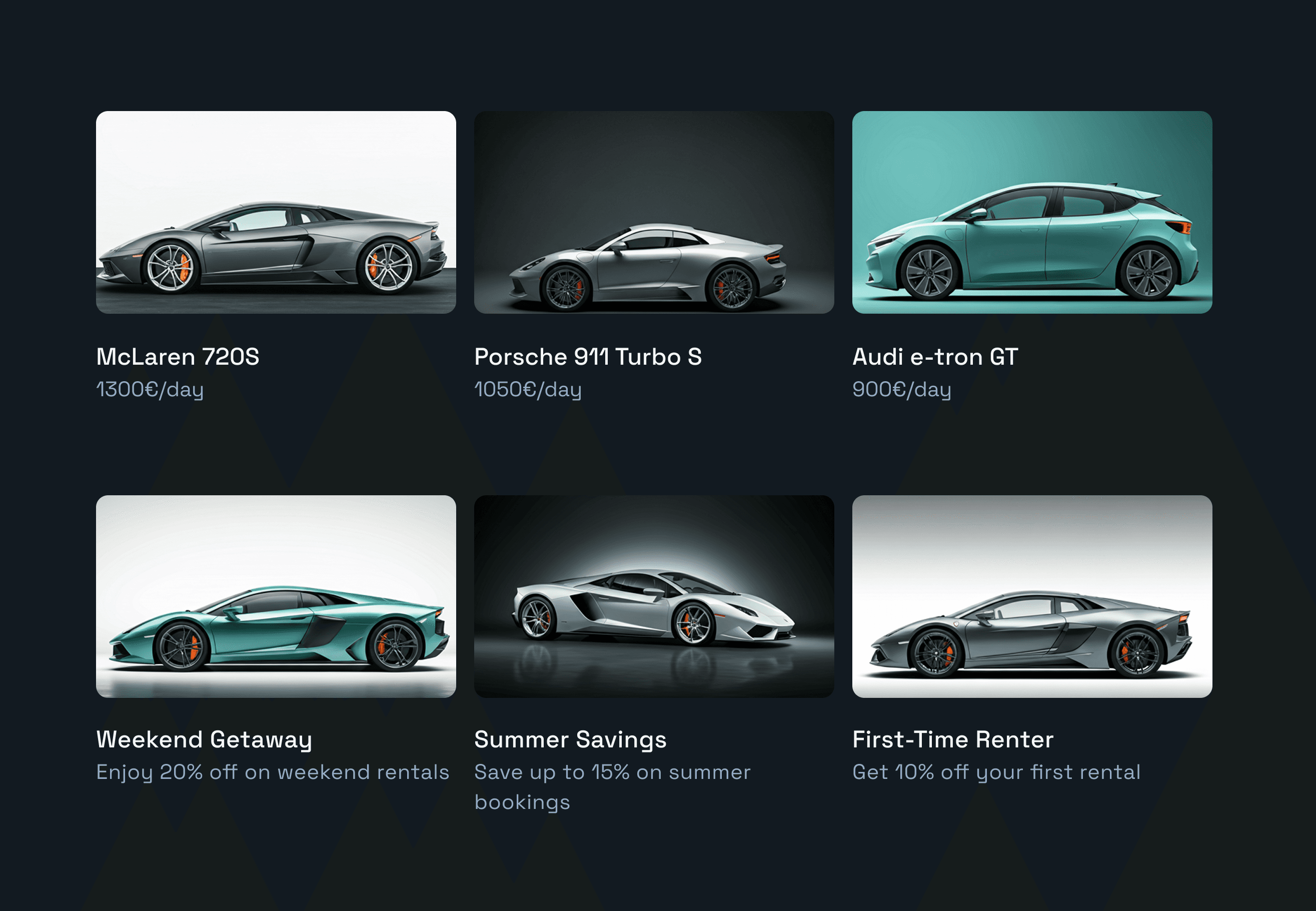Image resolution: width=1316 pixels, height=911 pixels.
Task: Click the Summer Savings heading
Action: click(570, 740)
